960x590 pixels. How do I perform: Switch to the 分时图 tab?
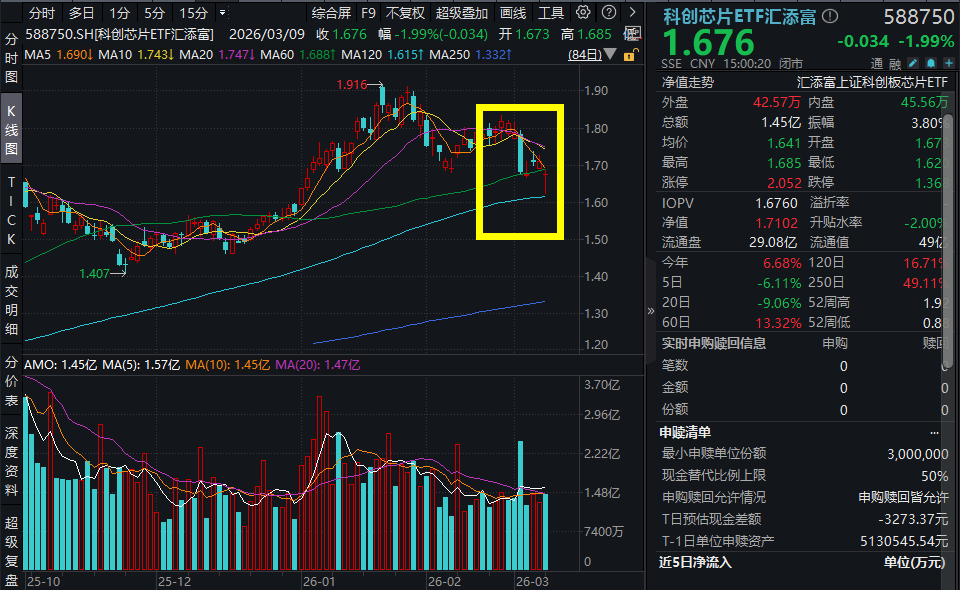(11, 57)
